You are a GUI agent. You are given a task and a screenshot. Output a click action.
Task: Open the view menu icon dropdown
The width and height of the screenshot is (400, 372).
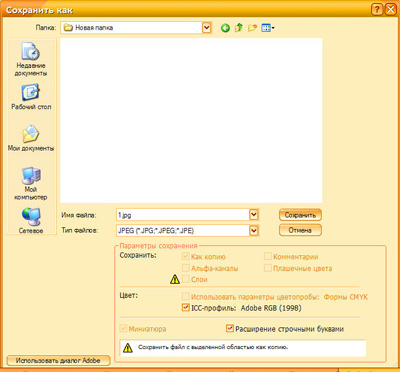coord(268,28)
